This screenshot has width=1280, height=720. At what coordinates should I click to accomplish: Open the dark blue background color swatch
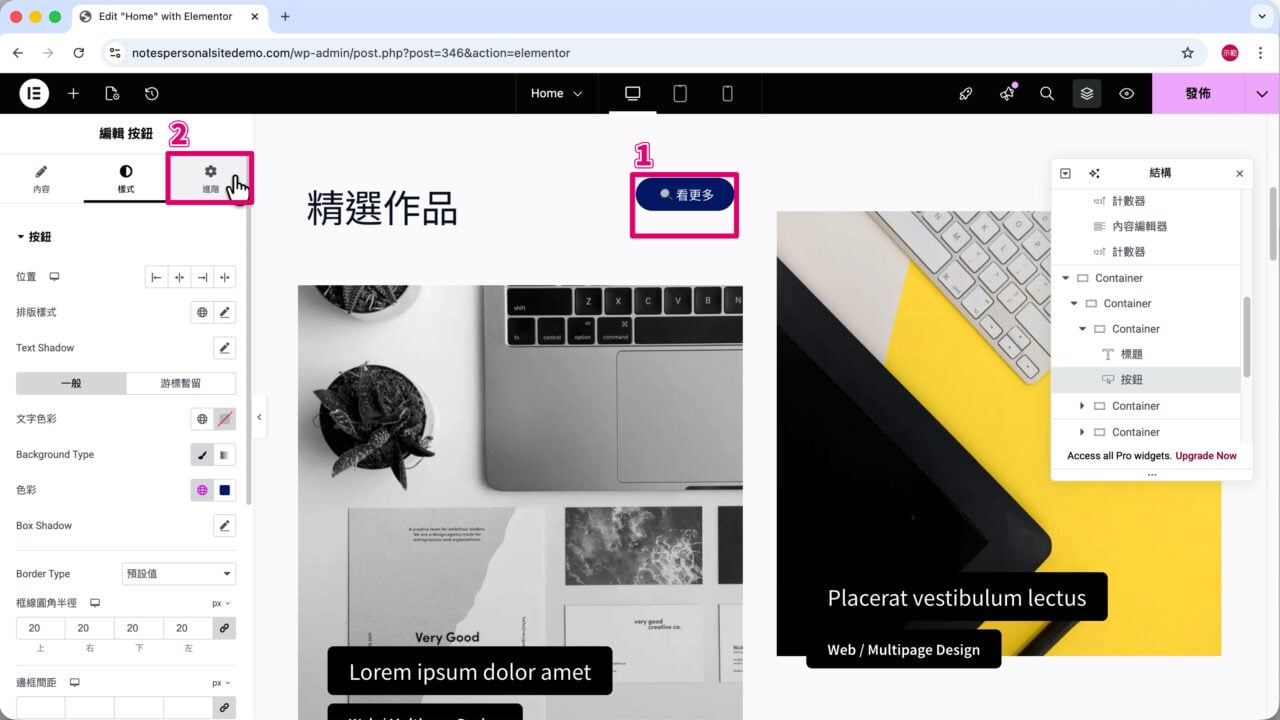225,490
